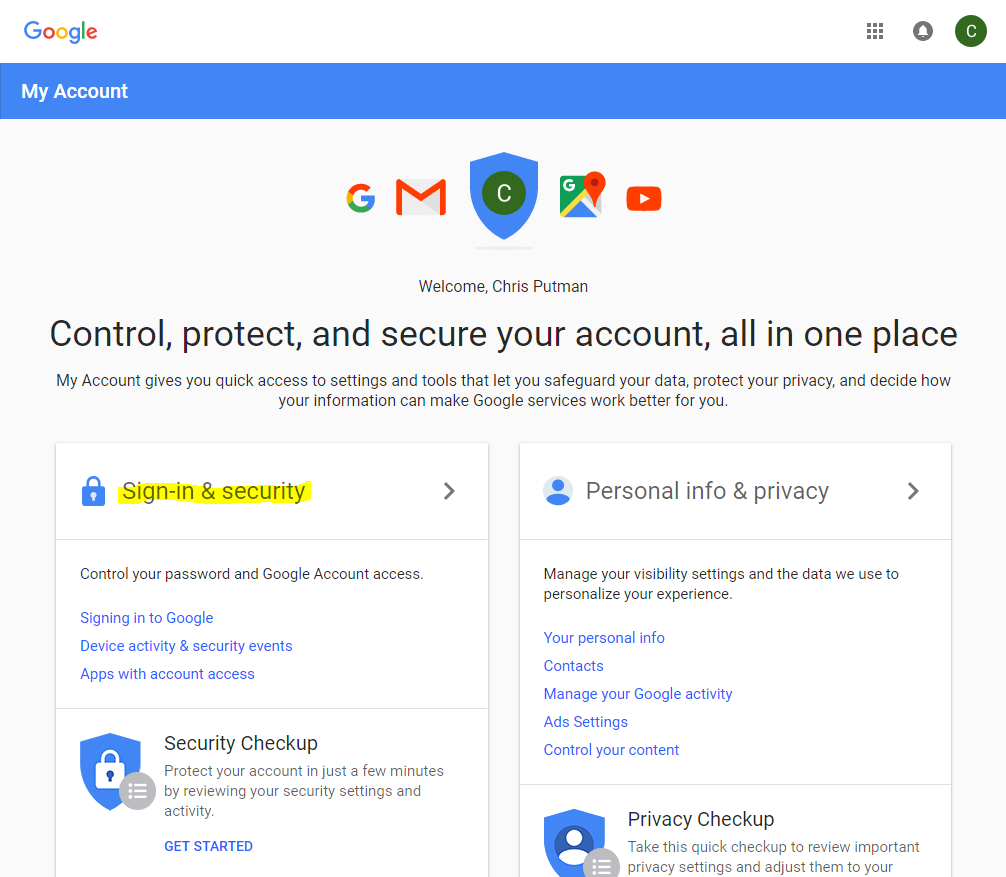The width and height of the screenshot is (1006, 877).
Task: Open Device activity & security events
Action: [x=186, y=646]
